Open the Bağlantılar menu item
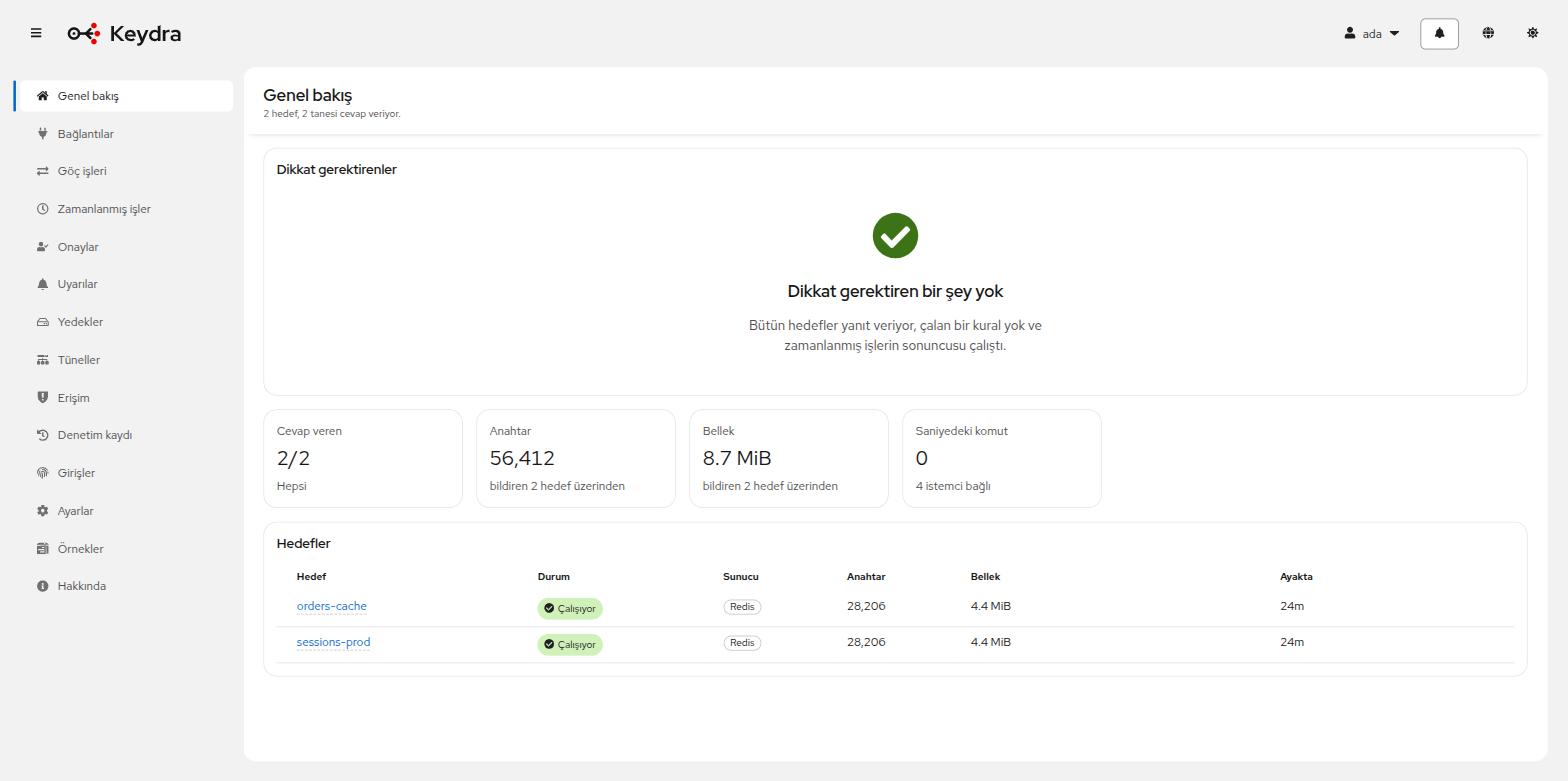 [124, 134]
